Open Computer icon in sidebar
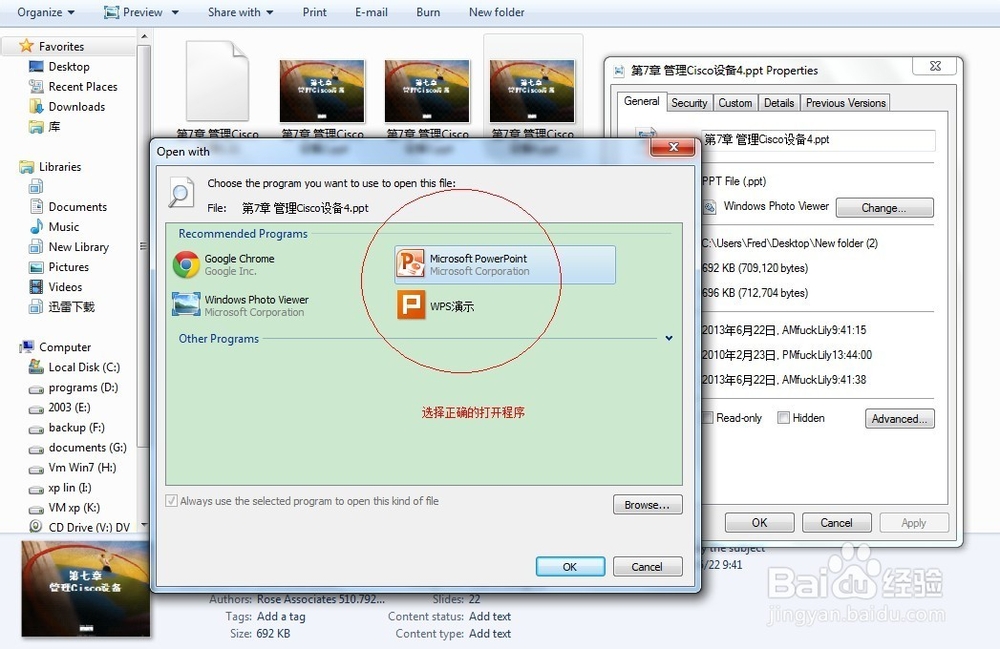This screenshot has height=649, width=1000. (26, 347)
